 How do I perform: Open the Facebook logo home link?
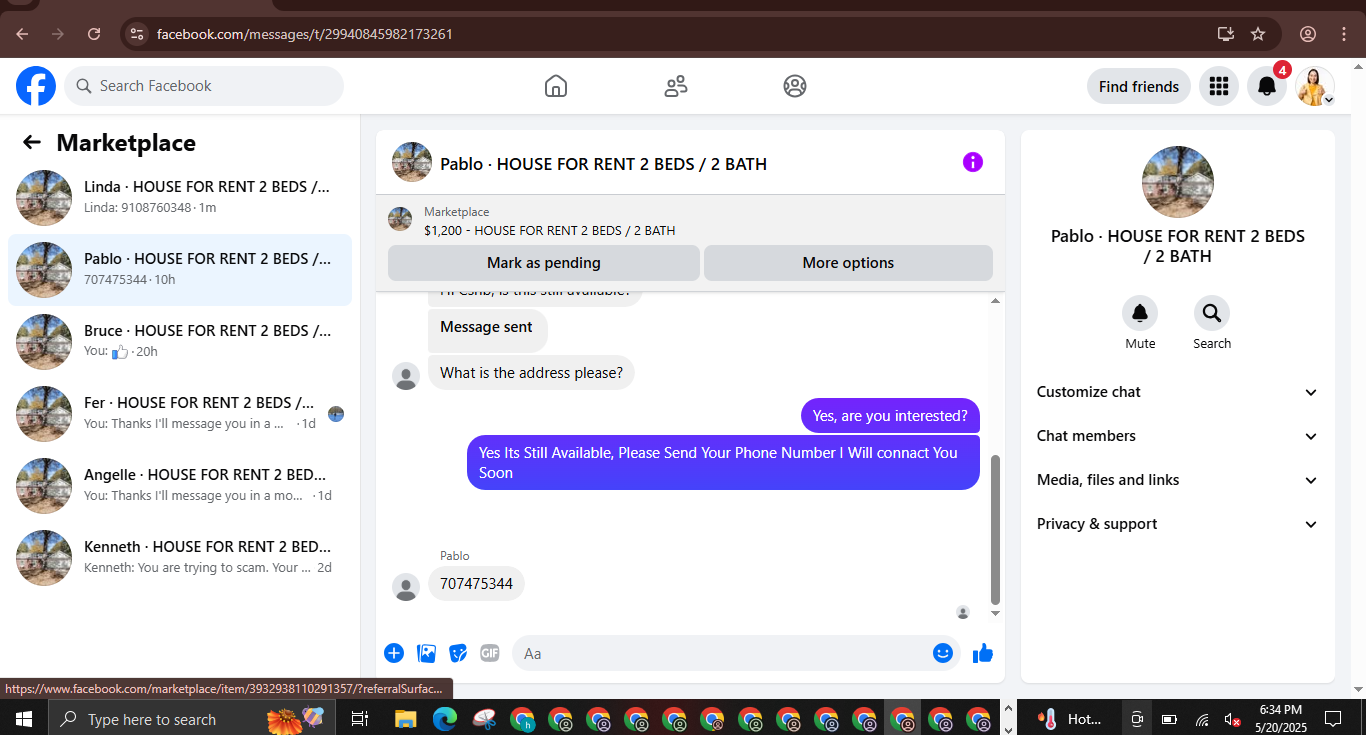coord(36,86)
